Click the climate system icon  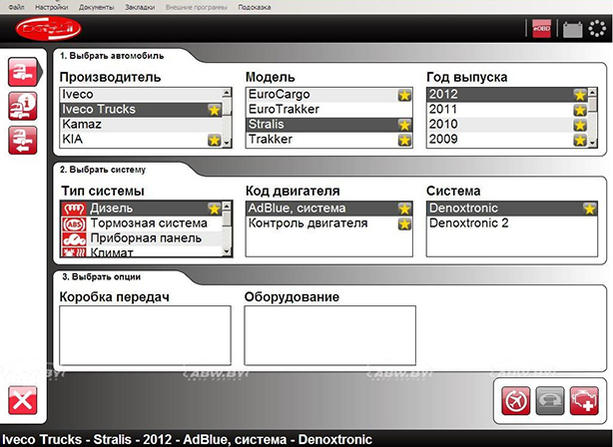tap(74, 252)
